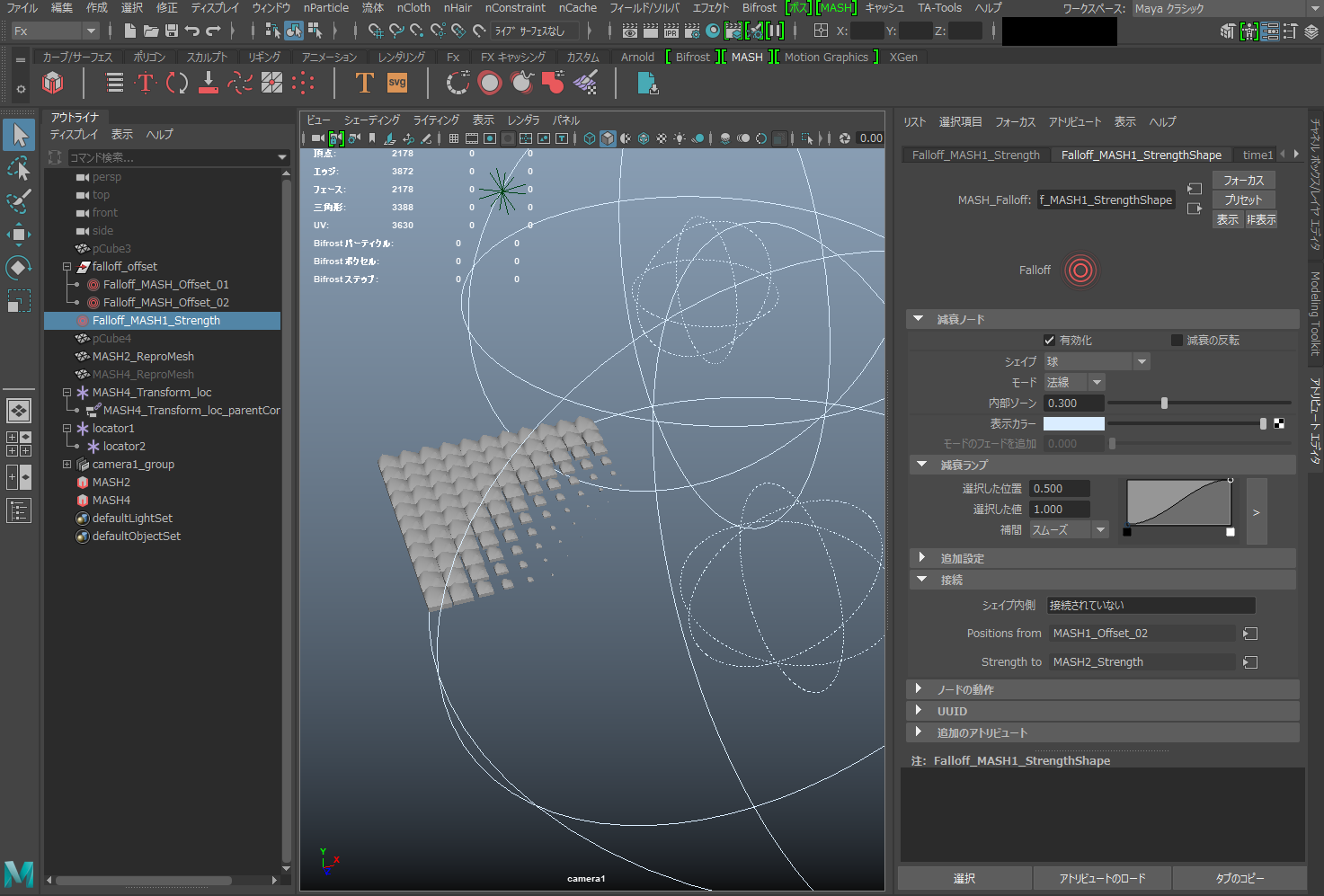This screenshot has width=1324, height=896.
Task: Click the outliner search field
Action: coord(172,157)
